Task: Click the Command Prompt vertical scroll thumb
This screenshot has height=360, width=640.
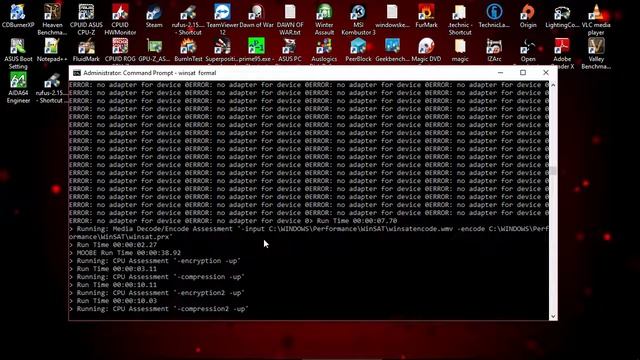Action: coord(553,171)
